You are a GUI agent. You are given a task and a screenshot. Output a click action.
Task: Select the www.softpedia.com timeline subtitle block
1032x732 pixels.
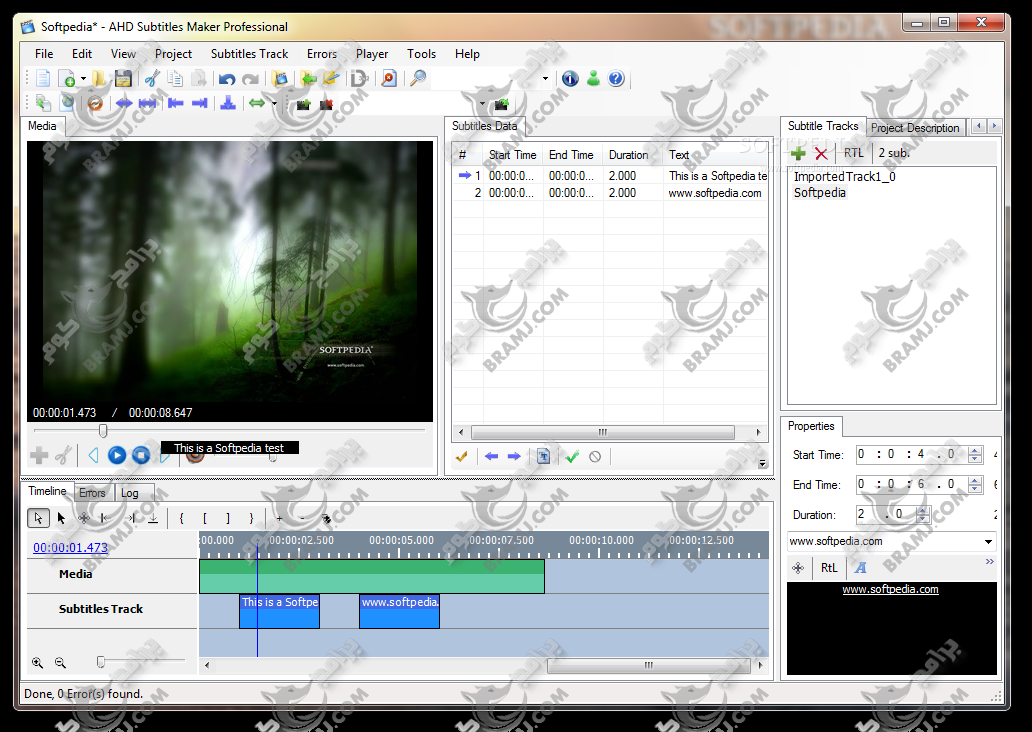click(400, 612)
